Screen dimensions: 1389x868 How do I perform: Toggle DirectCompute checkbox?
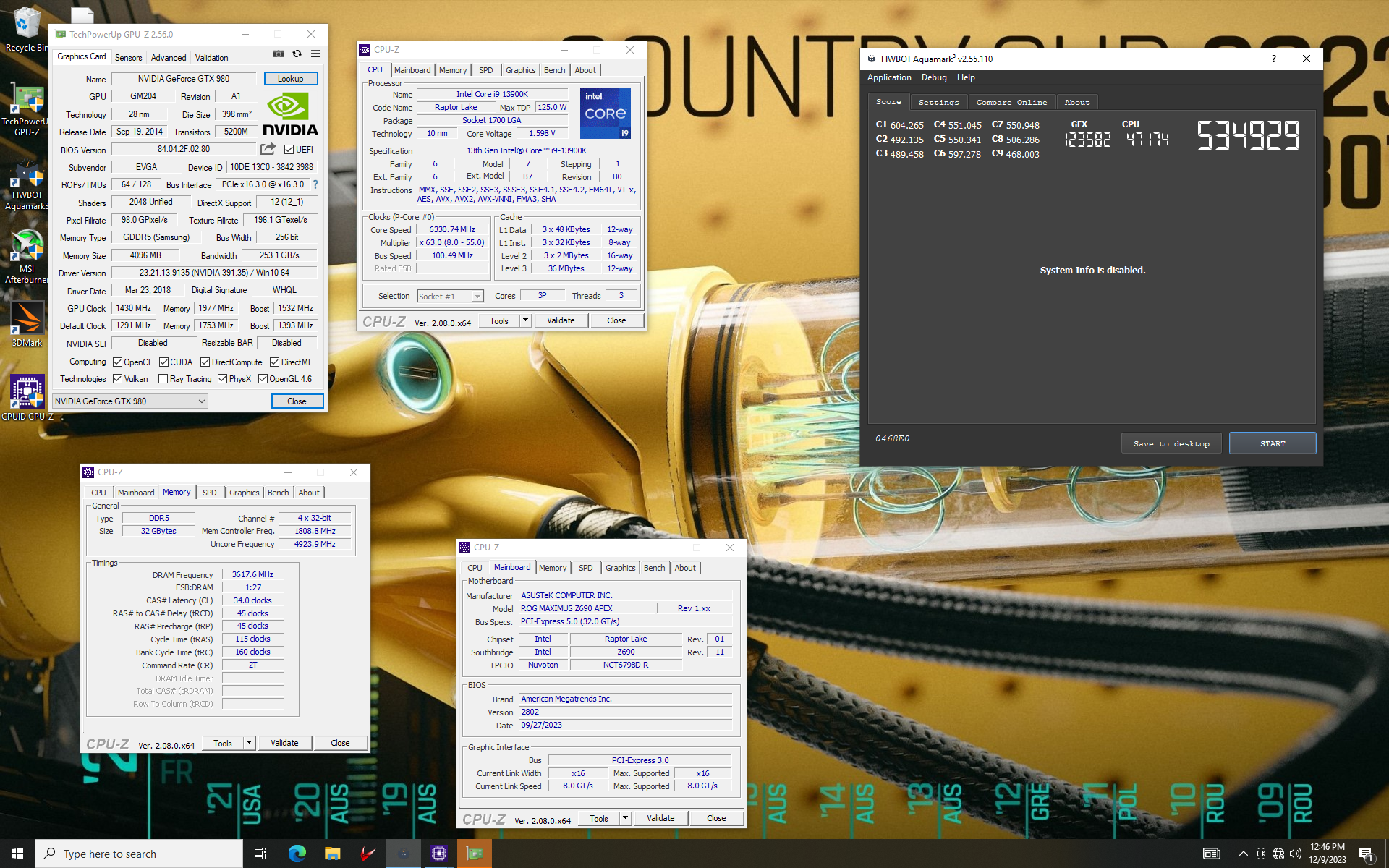pyautogui.click(x=205, y=362)
